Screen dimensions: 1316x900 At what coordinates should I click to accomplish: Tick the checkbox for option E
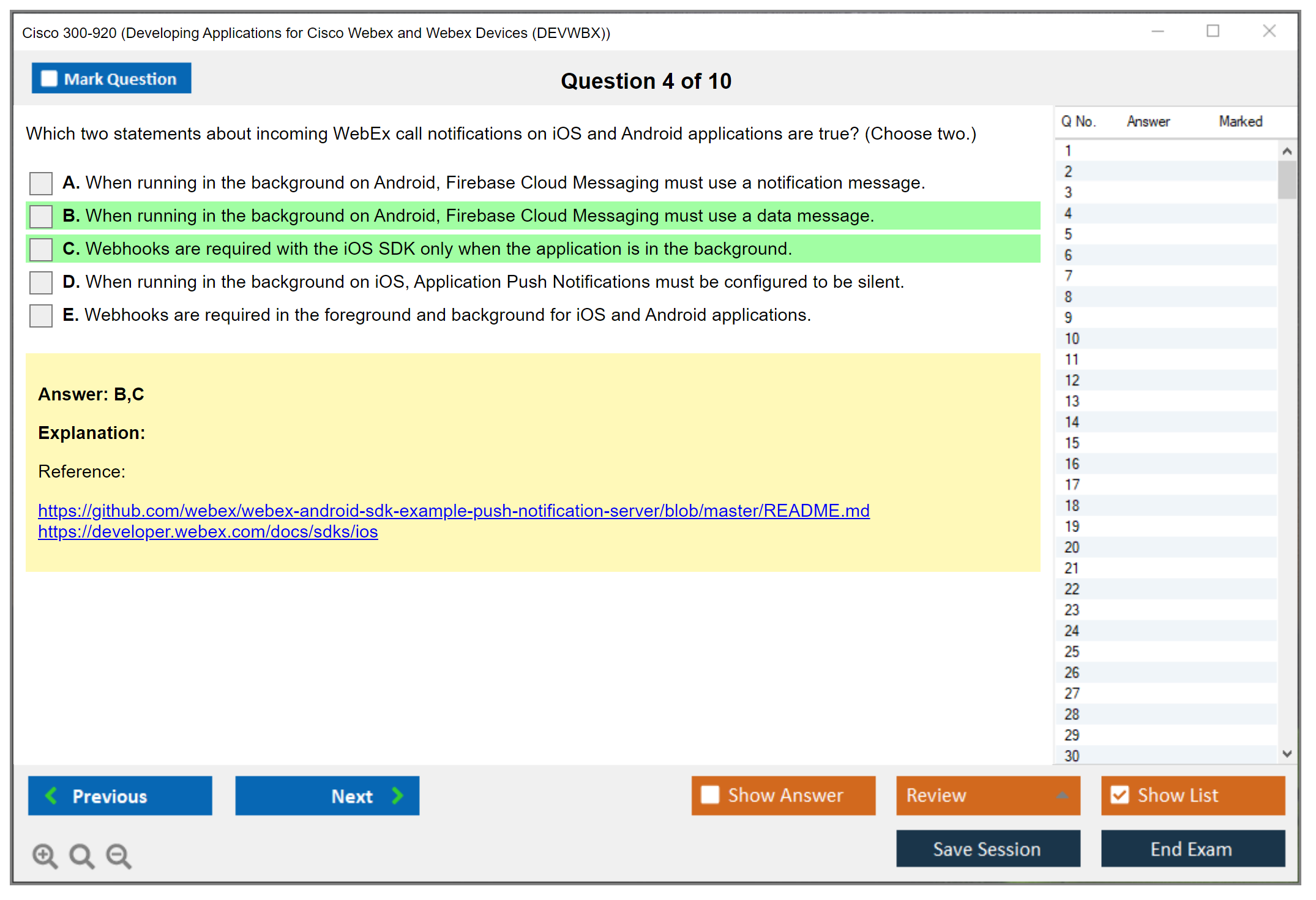click(x=41, y=315)
